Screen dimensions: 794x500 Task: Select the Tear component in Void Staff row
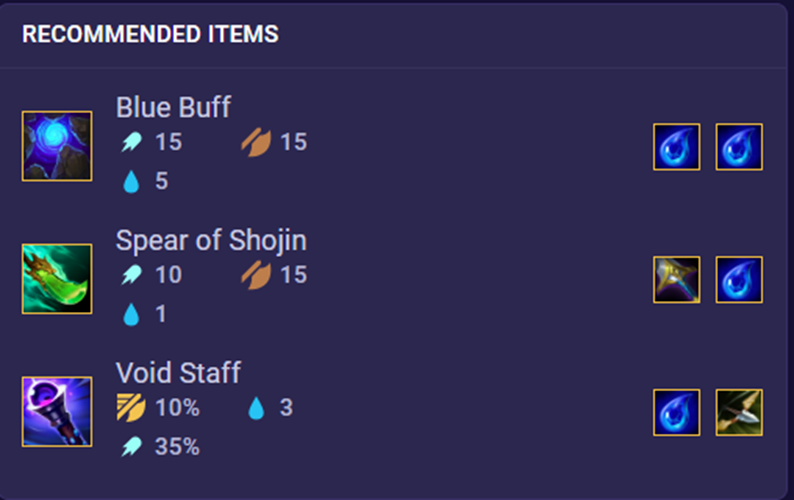coord(677,413)
